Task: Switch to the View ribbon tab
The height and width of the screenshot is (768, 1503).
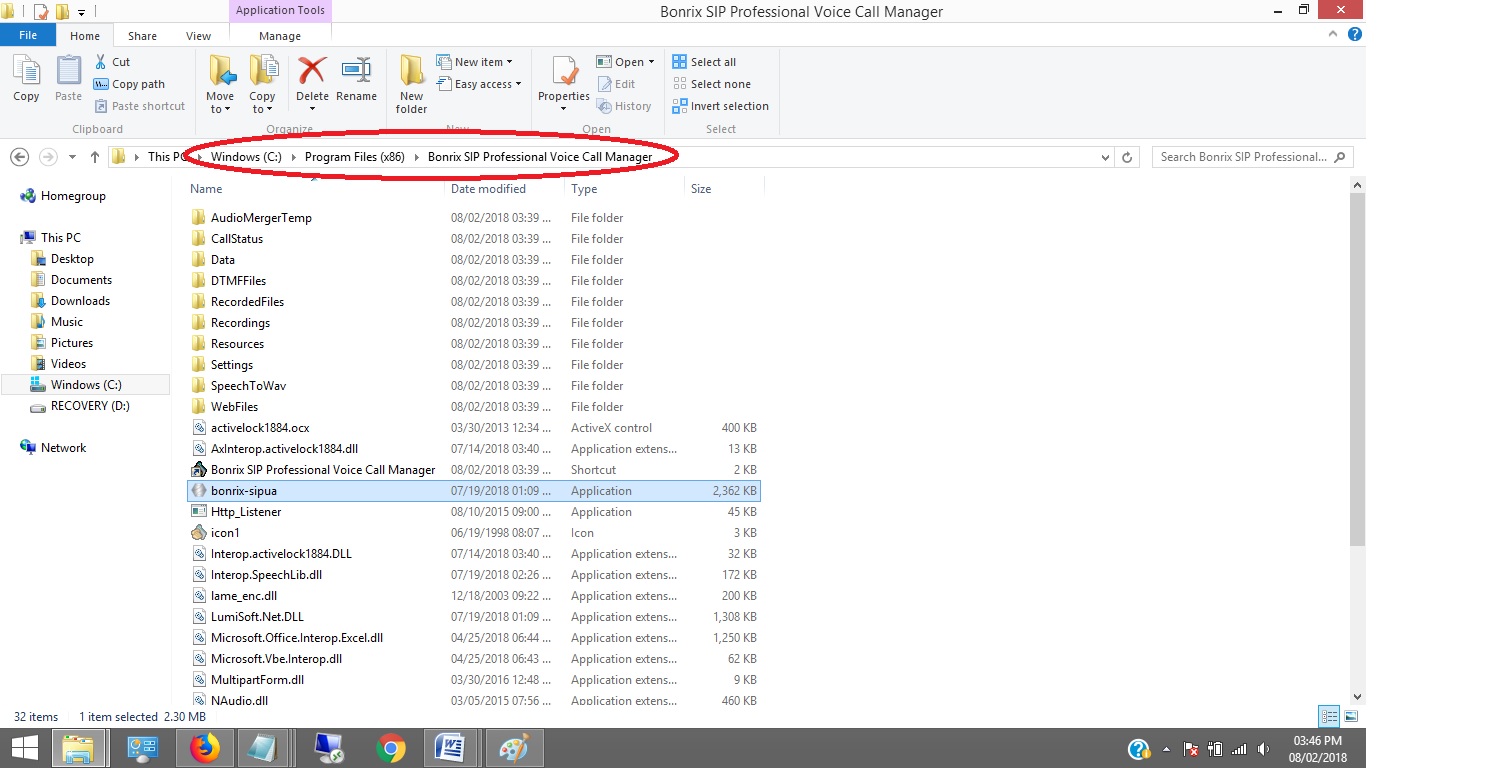Action: pos(198,36)
